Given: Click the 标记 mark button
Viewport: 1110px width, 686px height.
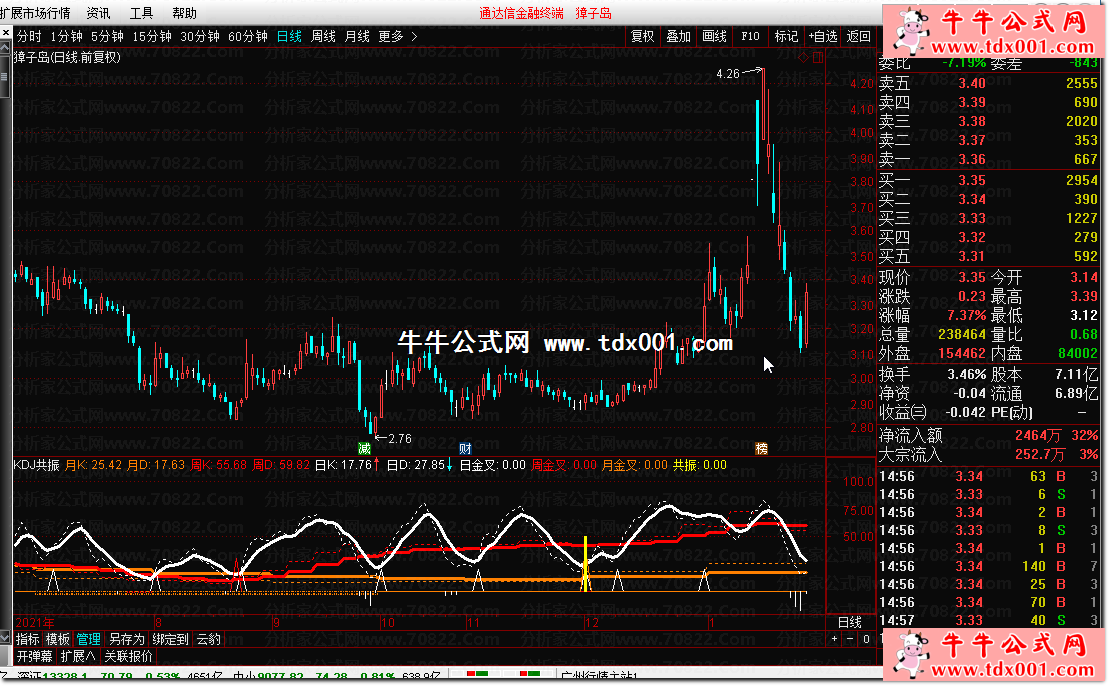Looking at the screenshot, I should pyautogui.click(x=786, y=36).
